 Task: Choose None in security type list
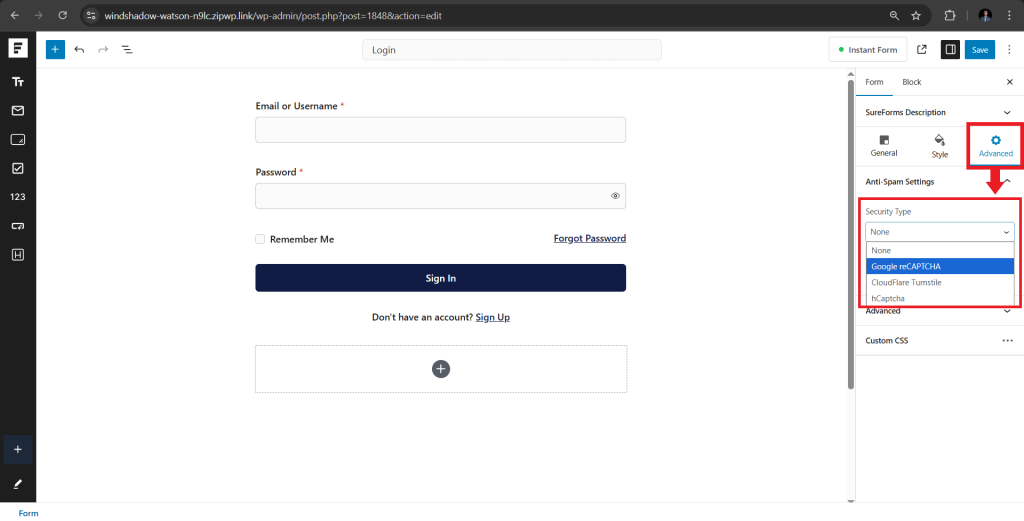click(x=940, y=250)
